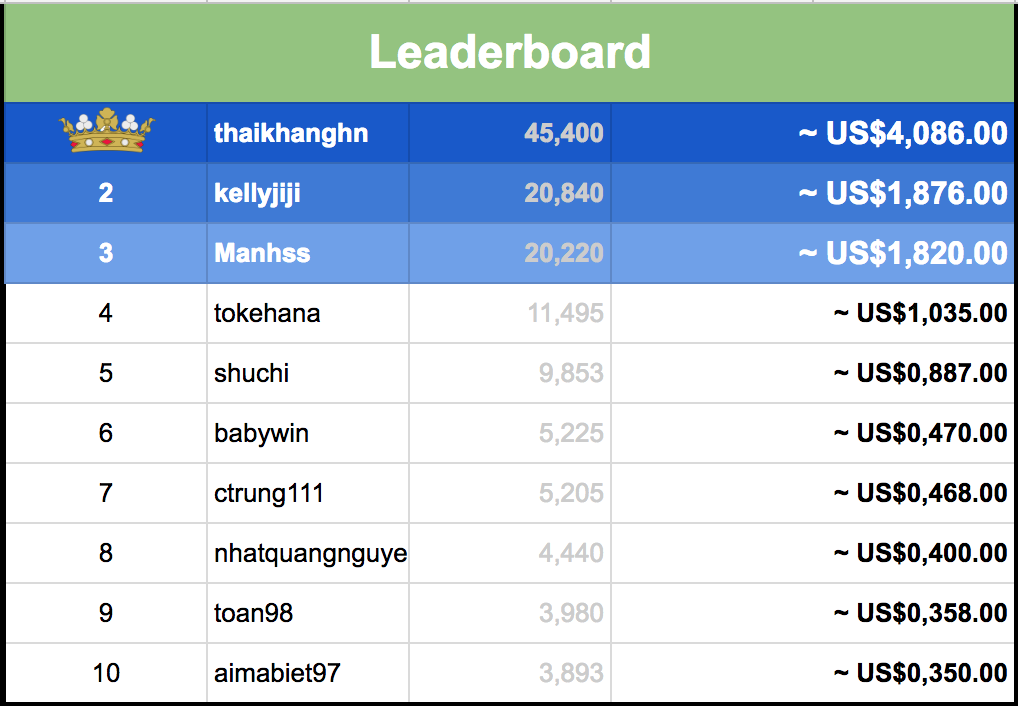Viewport: 1018px width, 706px height.
Task: Select the 4,440 score cell
Action: [571, 553]
